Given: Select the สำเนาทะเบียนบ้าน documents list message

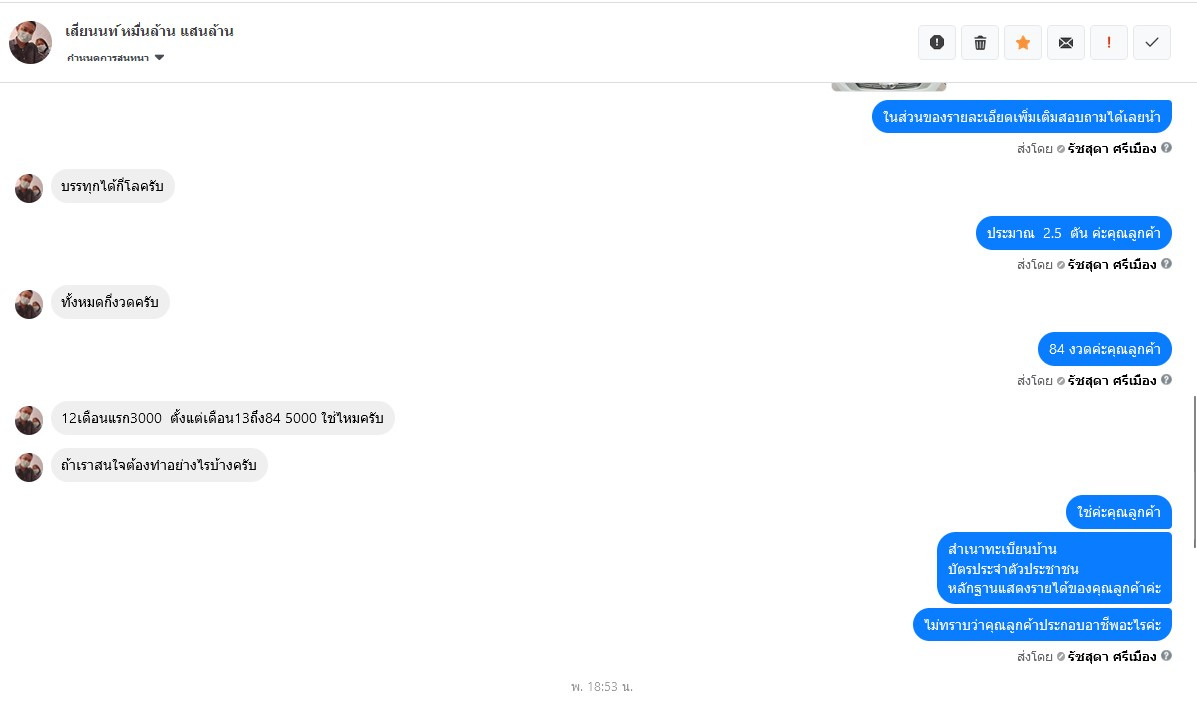Looking at the screenshot, I should tap(1054, 568).
